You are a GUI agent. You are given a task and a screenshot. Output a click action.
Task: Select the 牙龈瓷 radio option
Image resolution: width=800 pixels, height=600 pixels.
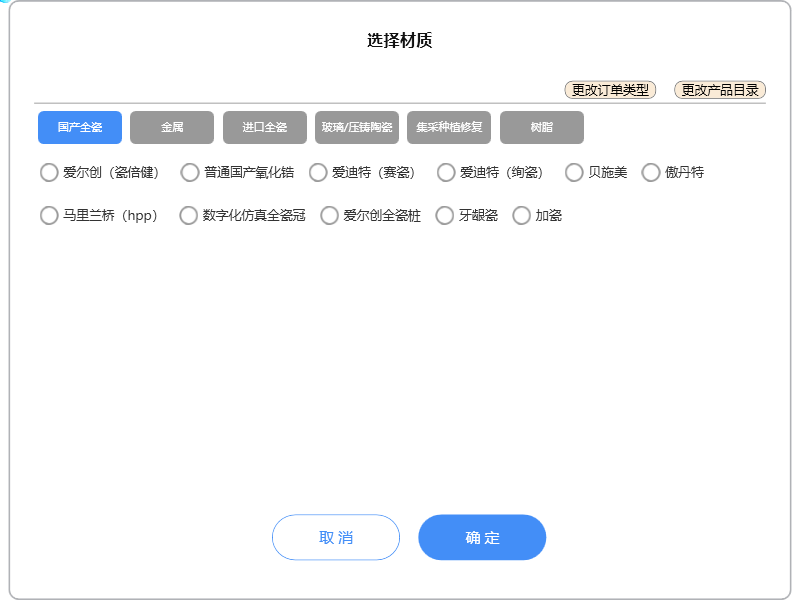pyautogui.click(x=445, y=216)
